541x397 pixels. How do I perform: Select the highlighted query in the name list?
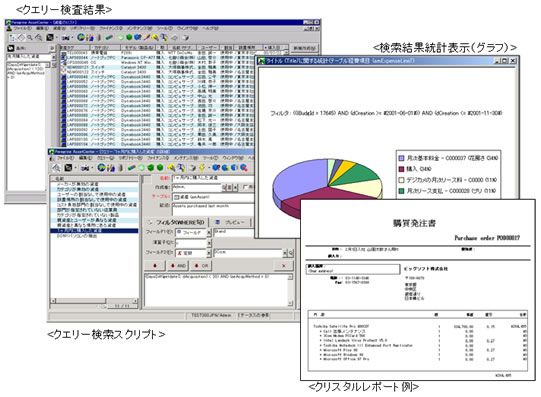94,230
